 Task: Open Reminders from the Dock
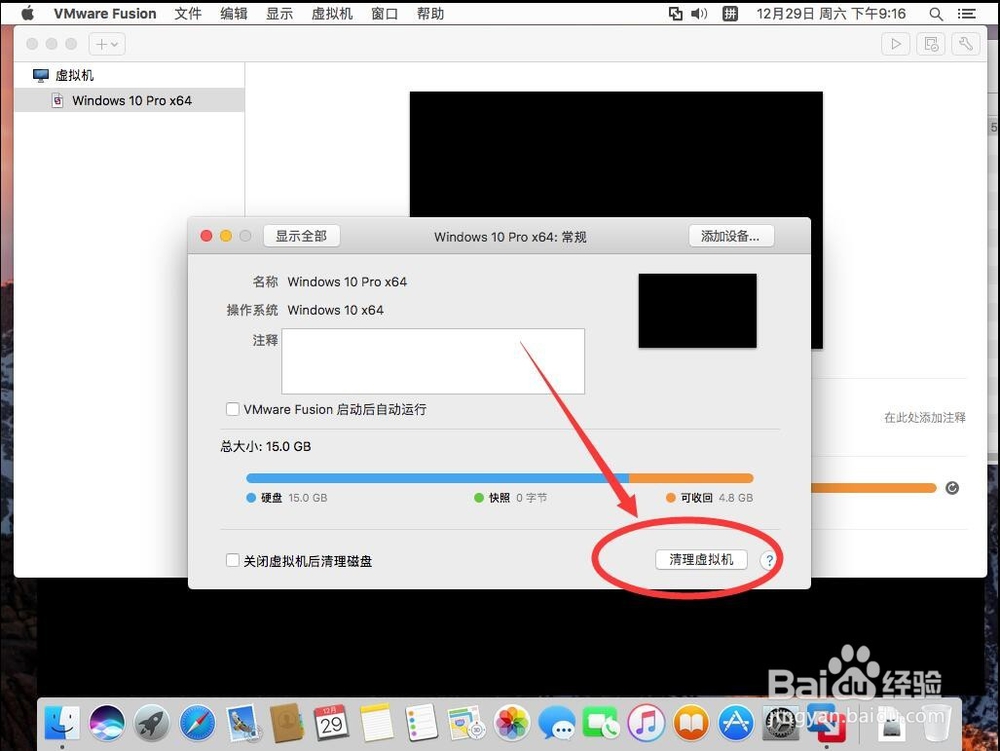(422, 723)
